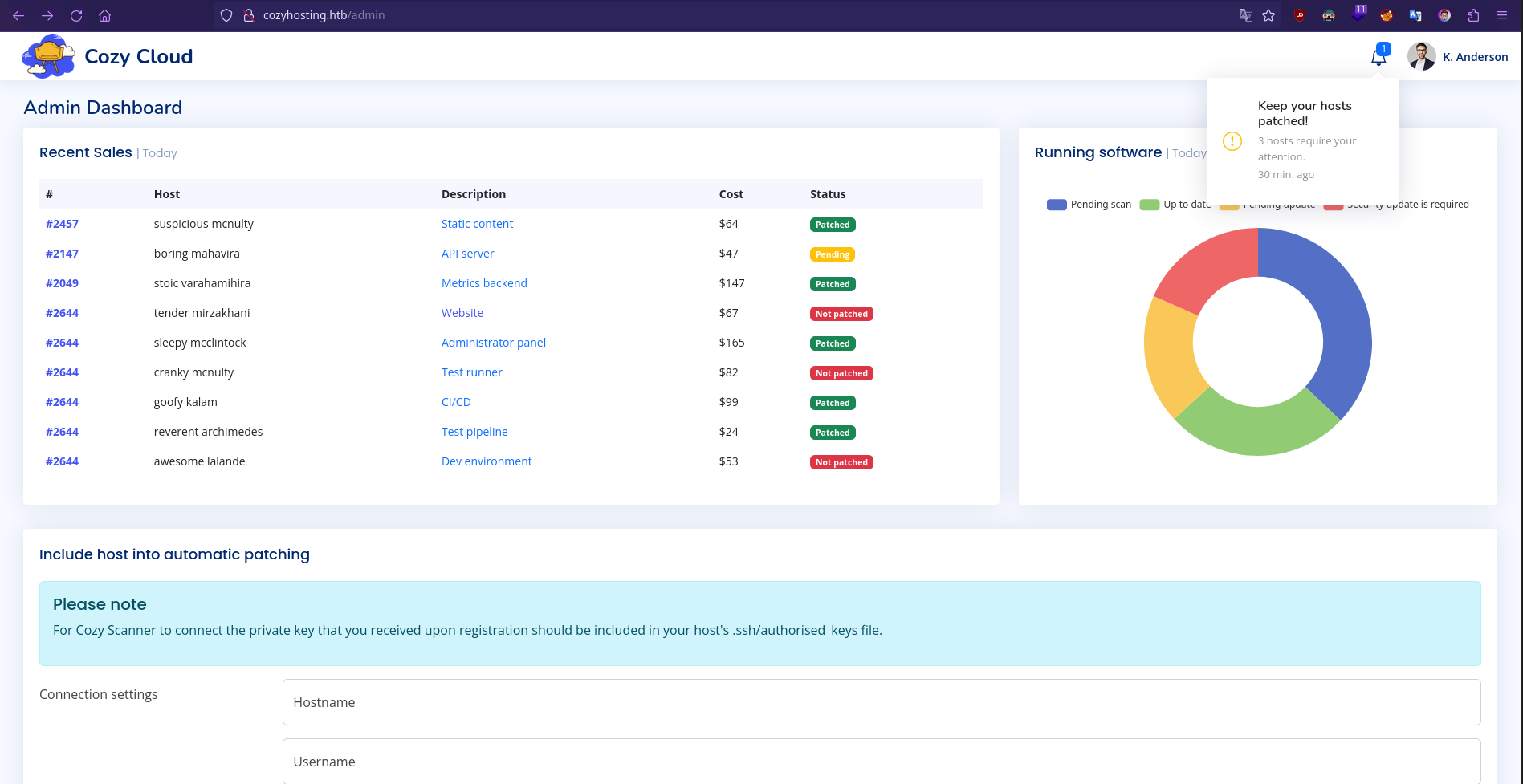Open the browser extensions puzzle icon
Viewport: 1523px width, 784px height.
coord(1473,15)
